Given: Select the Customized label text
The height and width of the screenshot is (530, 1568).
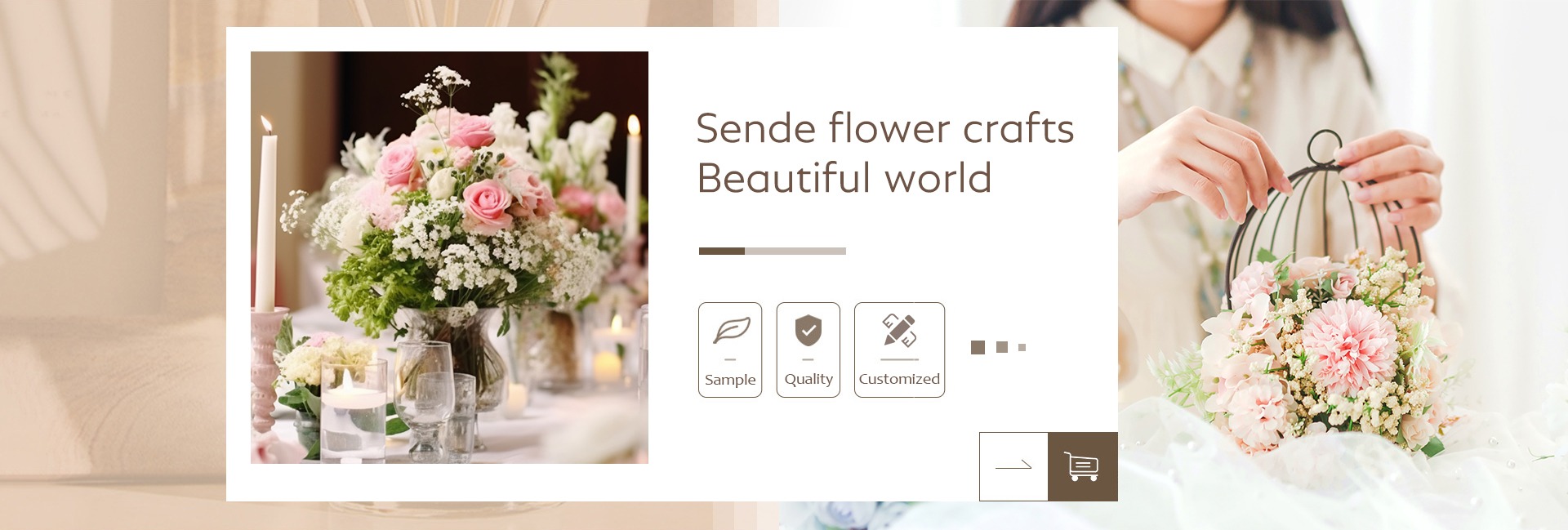Looking at the screenshot, I should coord(899,379).
